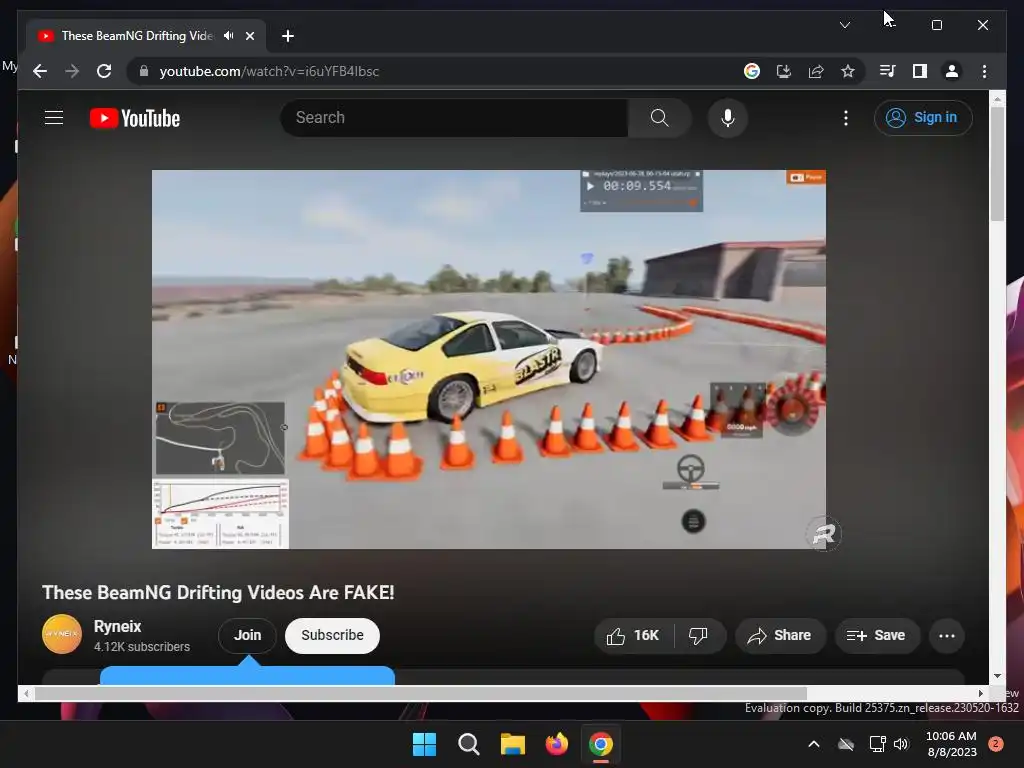Open more actions ellipsis under video

946,635
